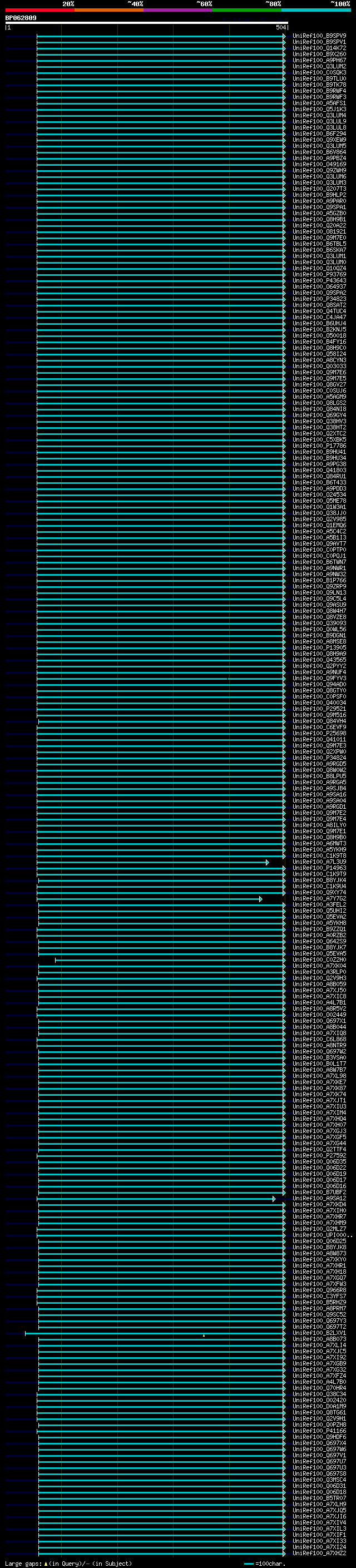Screen dimensions: 356x1568
Task: Click hit label UniRef100_Q9XEW9
Action: 319,140
